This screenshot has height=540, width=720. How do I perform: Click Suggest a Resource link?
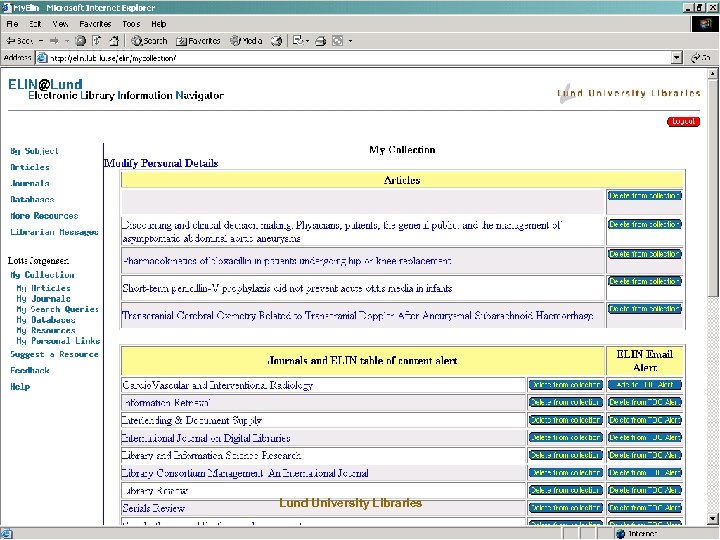tap(54, 354)
